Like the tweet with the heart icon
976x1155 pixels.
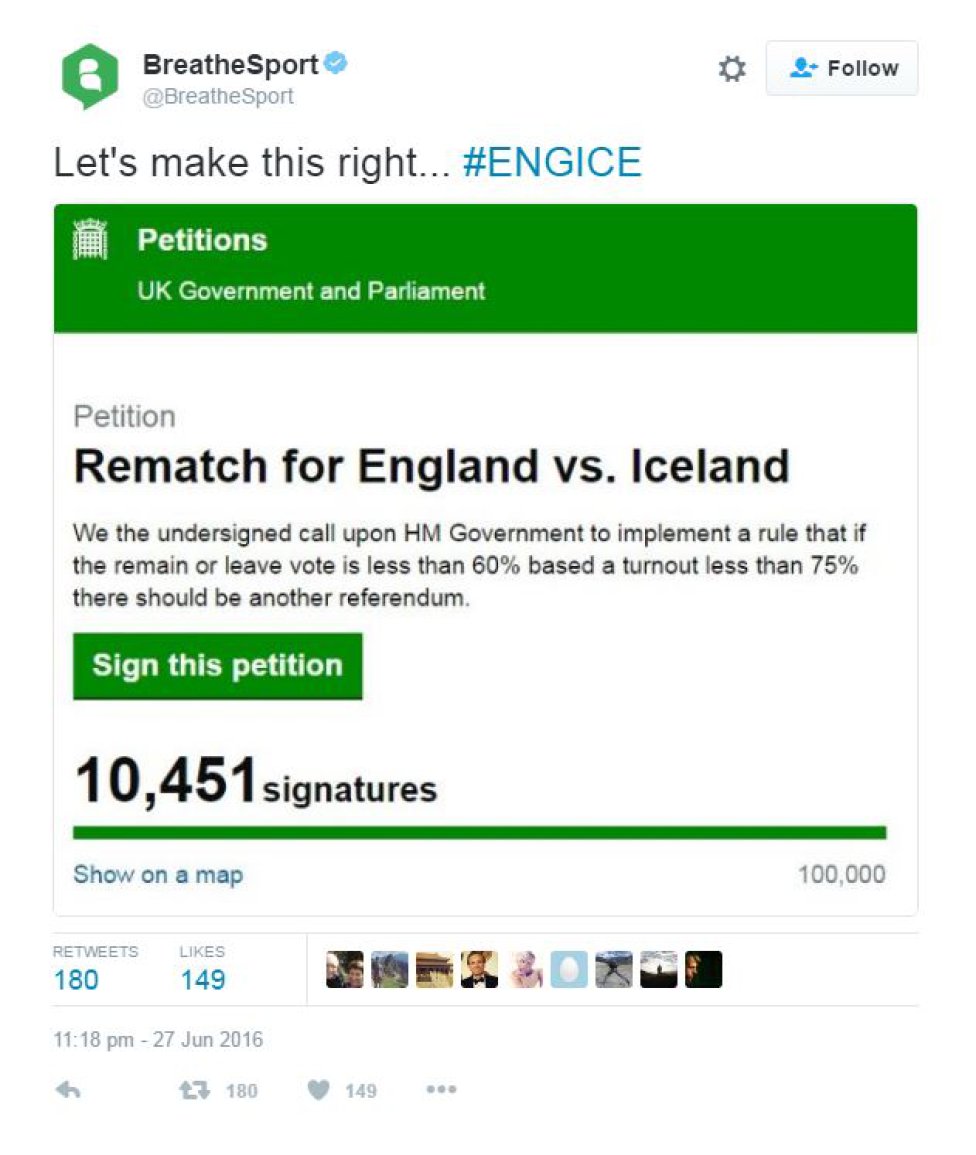click(318, 1089)
